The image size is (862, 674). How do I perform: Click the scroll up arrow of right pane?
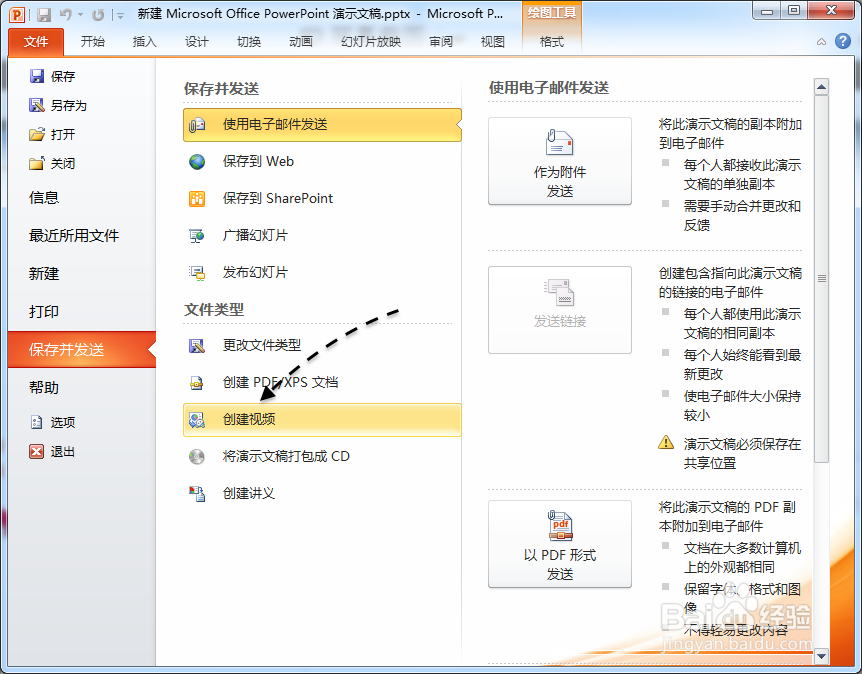coord(821,87)
